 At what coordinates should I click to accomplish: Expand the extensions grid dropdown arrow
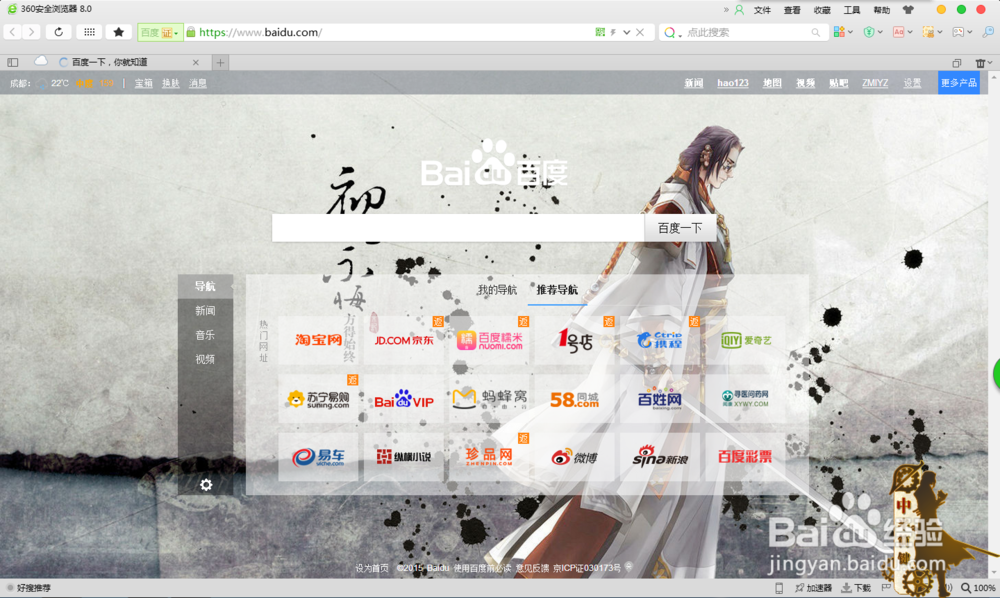click(851, 32)
